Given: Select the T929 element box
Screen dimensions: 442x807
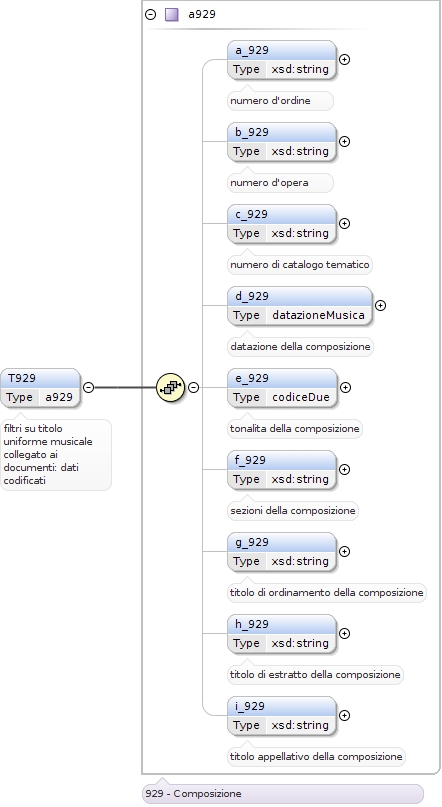Looking at the screenshot, I should 40,388.
